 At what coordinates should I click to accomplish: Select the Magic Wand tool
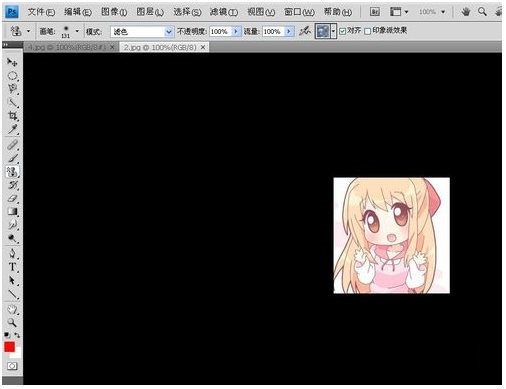tap(12, 102)
